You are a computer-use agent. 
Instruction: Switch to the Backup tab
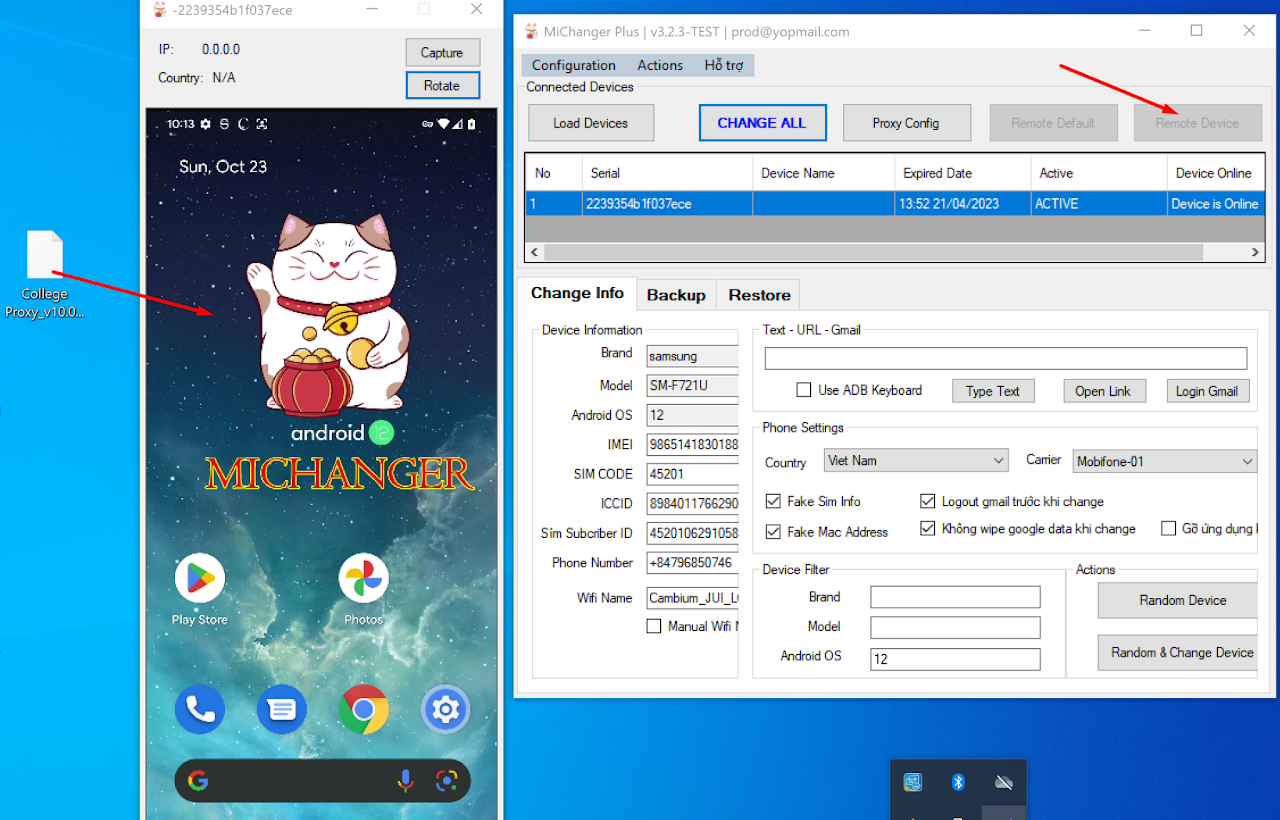point(676,295)
